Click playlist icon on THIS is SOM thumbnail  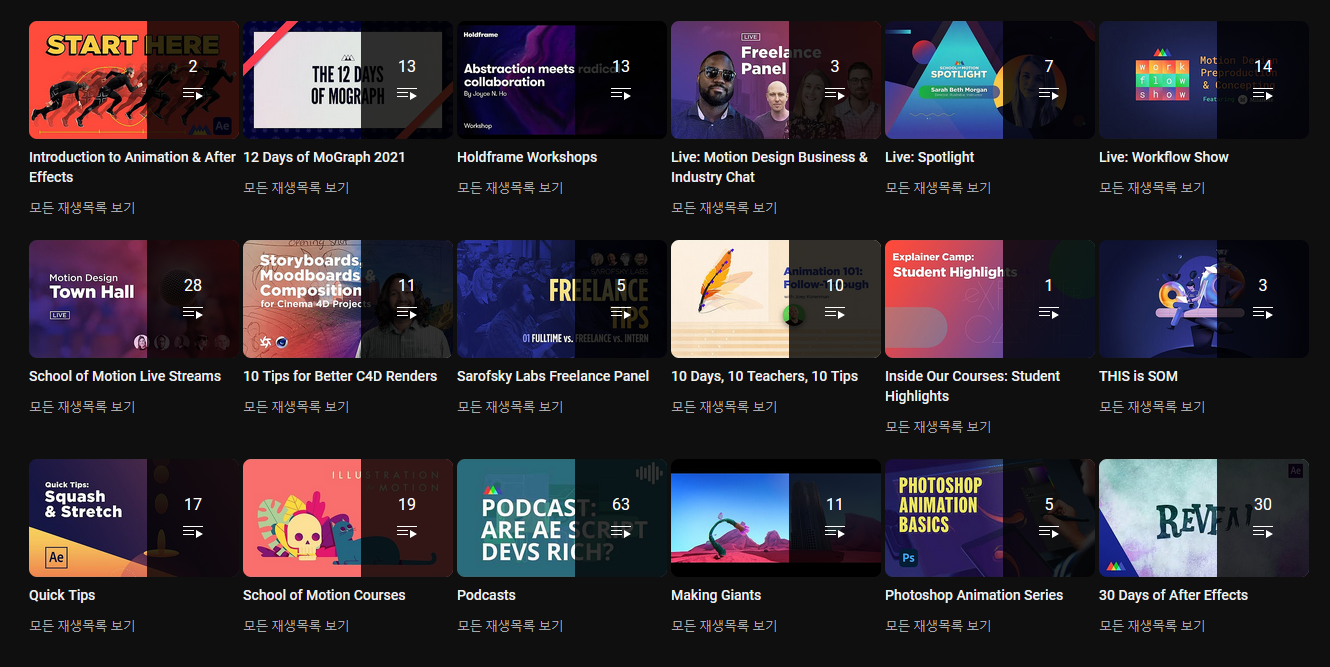(x=1263, y=313)
